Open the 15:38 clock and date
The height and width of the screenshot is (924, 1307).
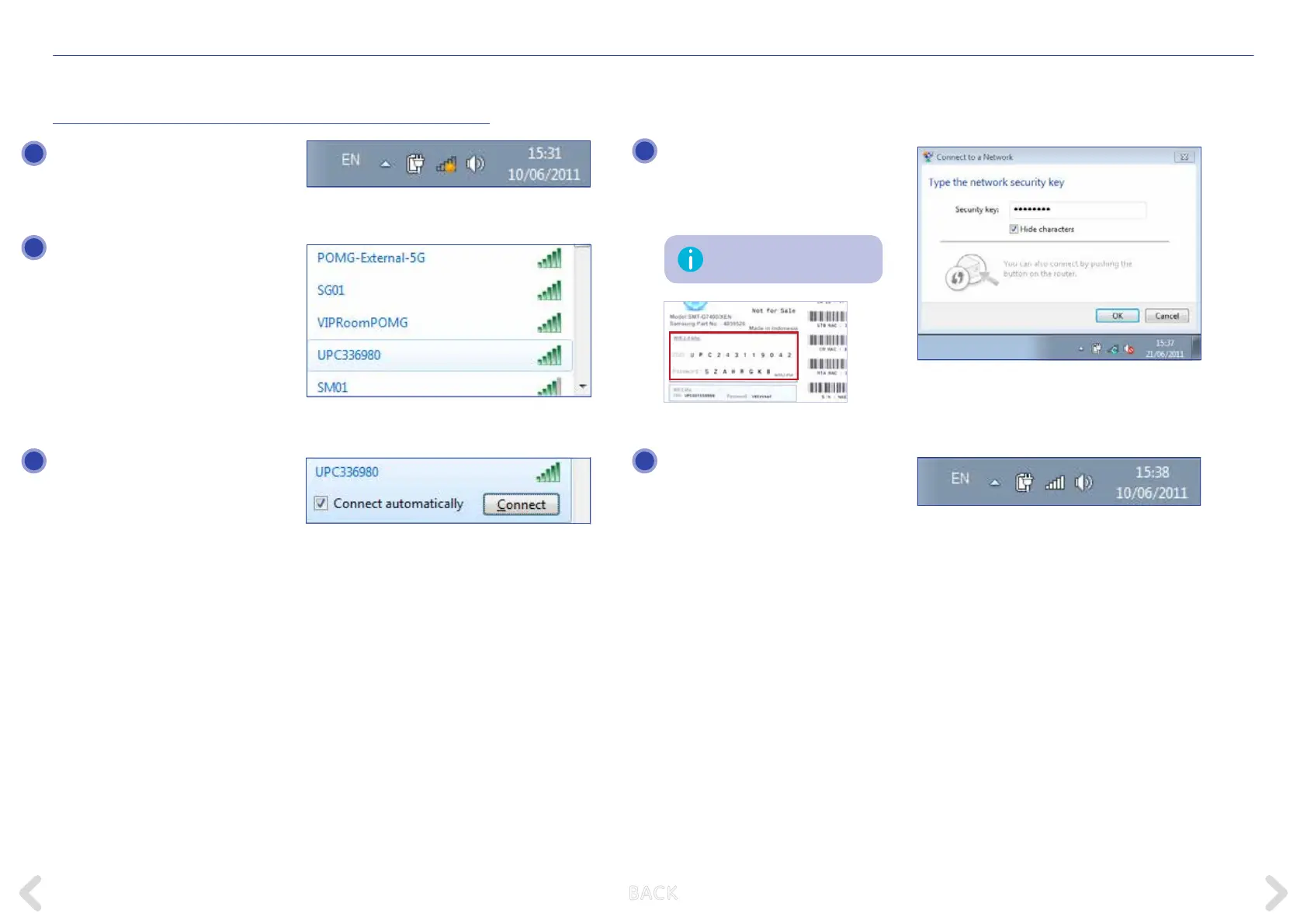(1152, 483)
